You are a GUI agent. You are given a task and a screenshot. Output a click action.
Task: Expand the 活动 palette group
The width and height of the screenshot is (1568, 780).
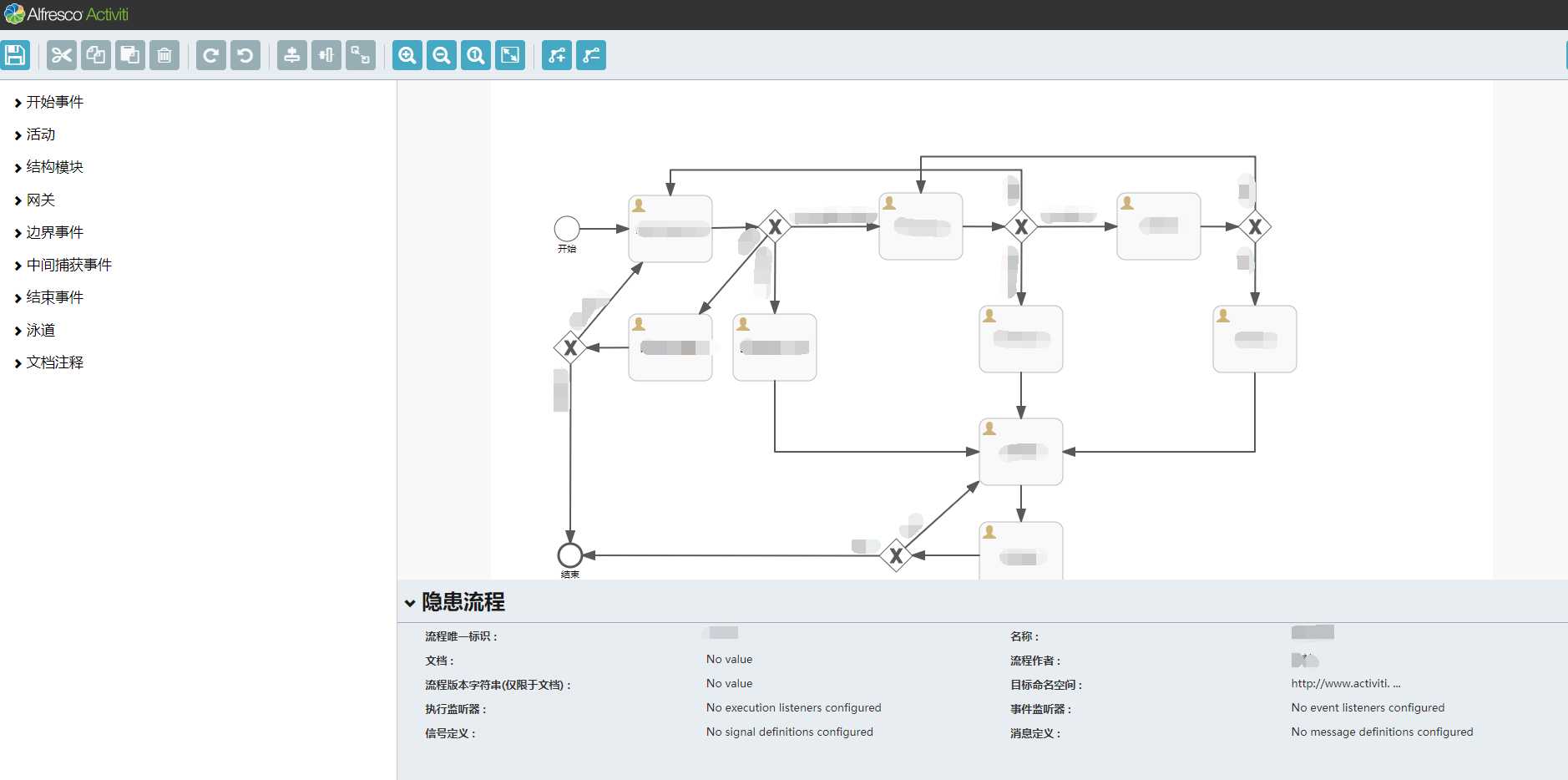click(x=35, y=134)
